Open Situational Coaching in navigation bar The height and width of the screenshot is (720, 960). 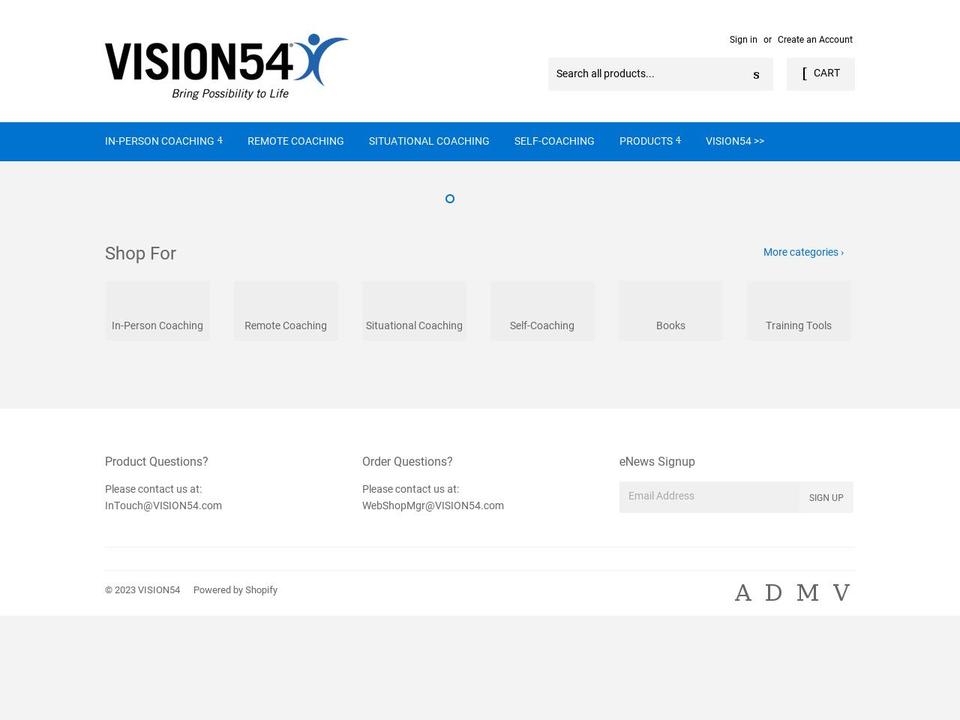[429, 141]
